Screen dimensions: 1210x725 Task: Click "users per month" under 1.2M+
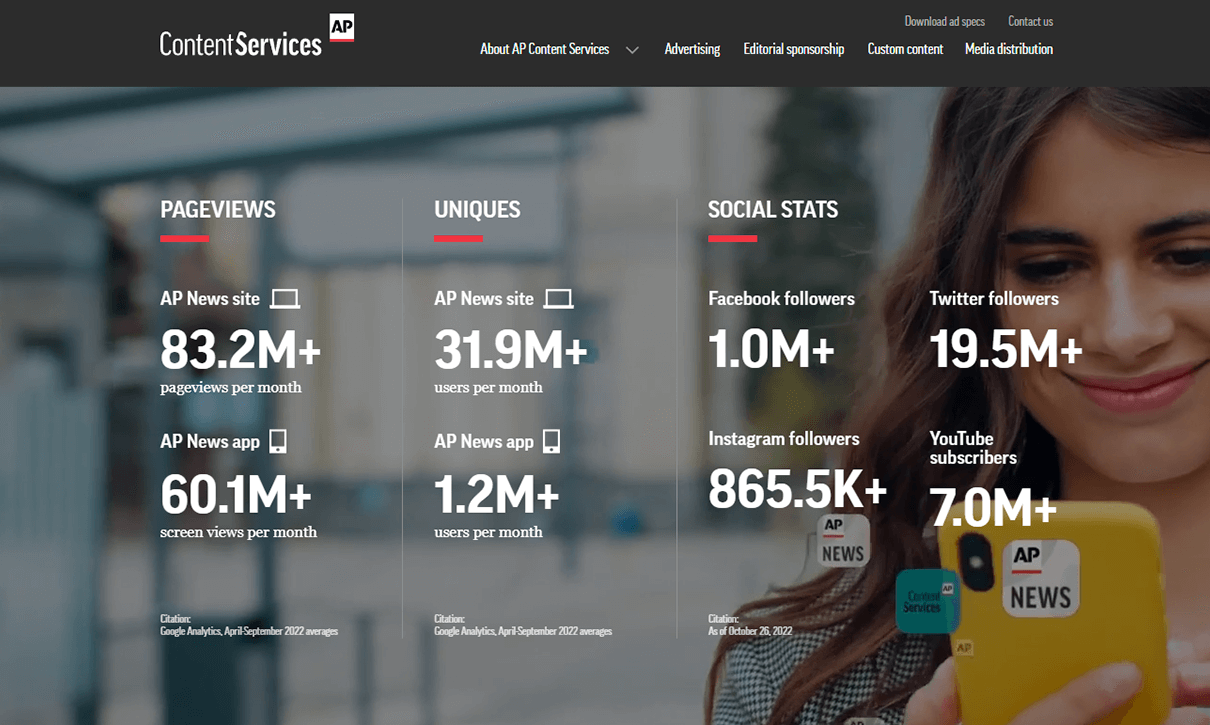(489, 533)
